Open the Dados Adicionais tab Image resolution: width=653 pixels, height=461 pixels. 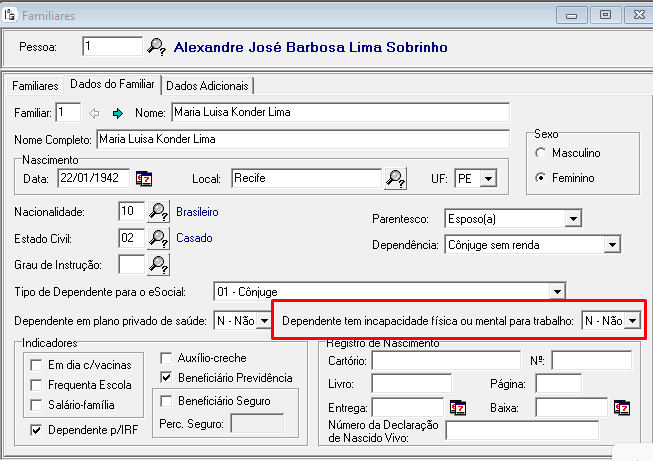click(208, 86)
